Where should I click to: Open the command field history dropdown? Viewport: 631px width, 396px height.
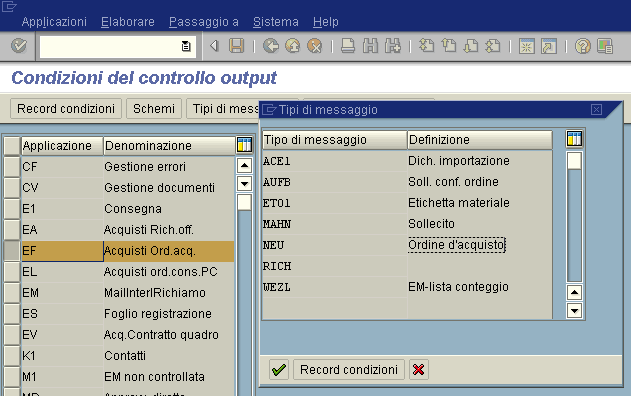pyautogui.click(x=186, y=46)
